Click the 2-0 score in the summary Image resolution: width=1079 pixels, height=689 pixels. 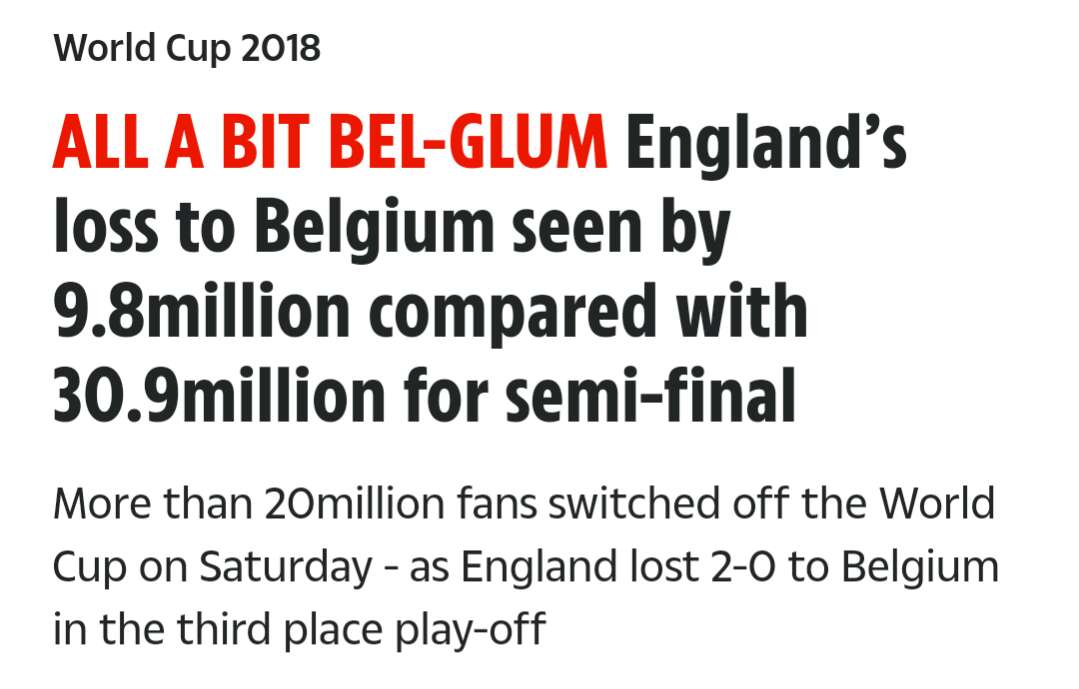(739, 567)
